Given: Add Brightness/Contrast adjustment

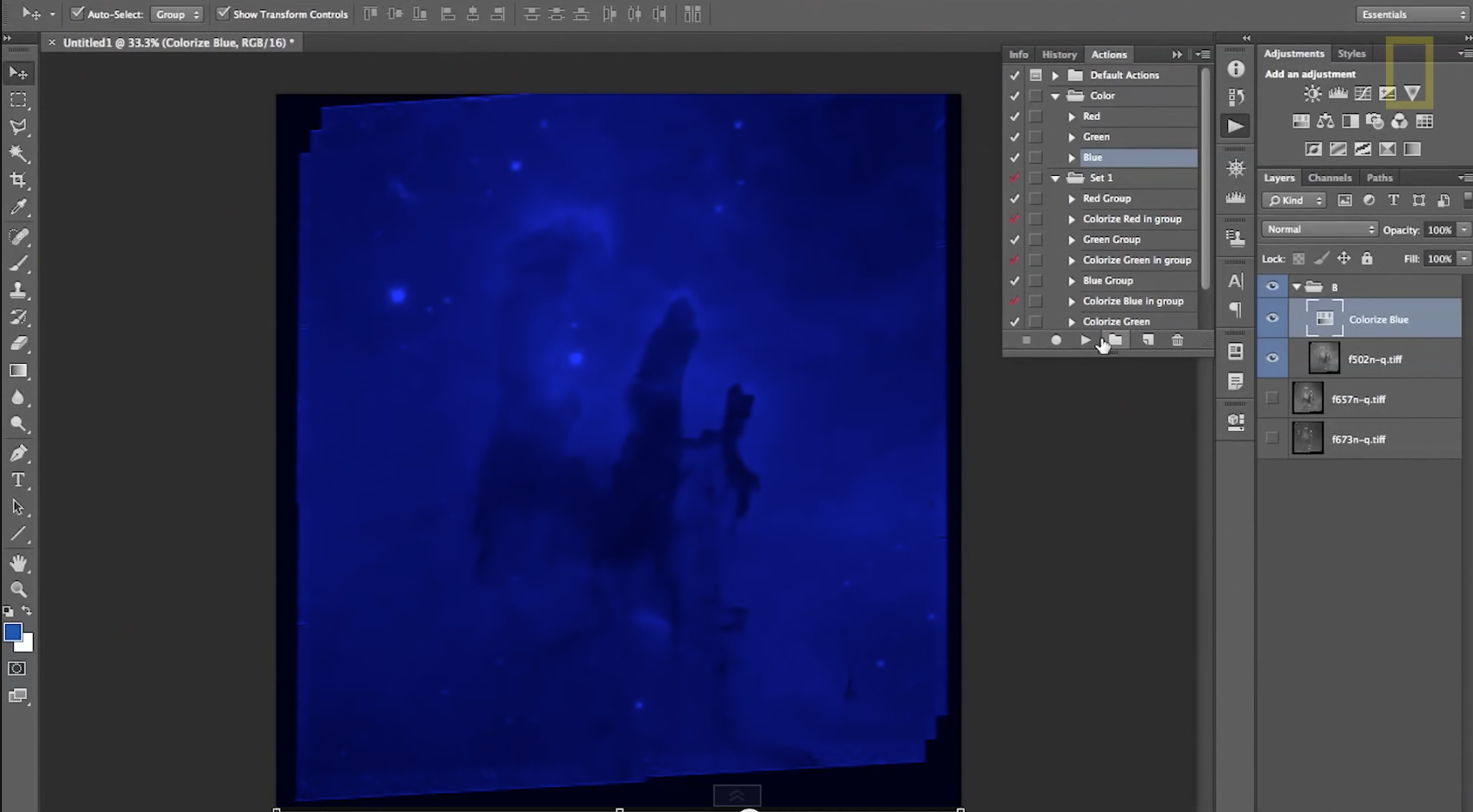Looking at the screenshot, I should tap(1313, 94).
